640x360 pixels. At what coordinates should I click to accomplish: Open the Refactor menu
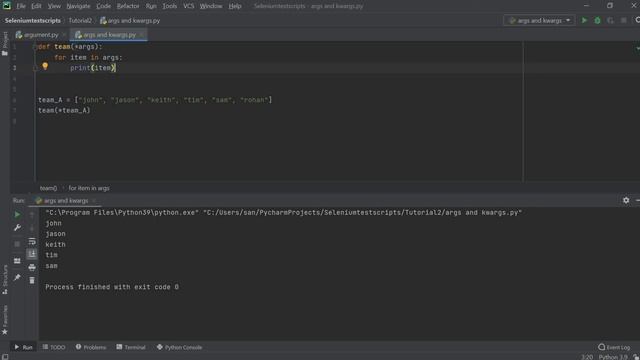click(x=128, y=6)
